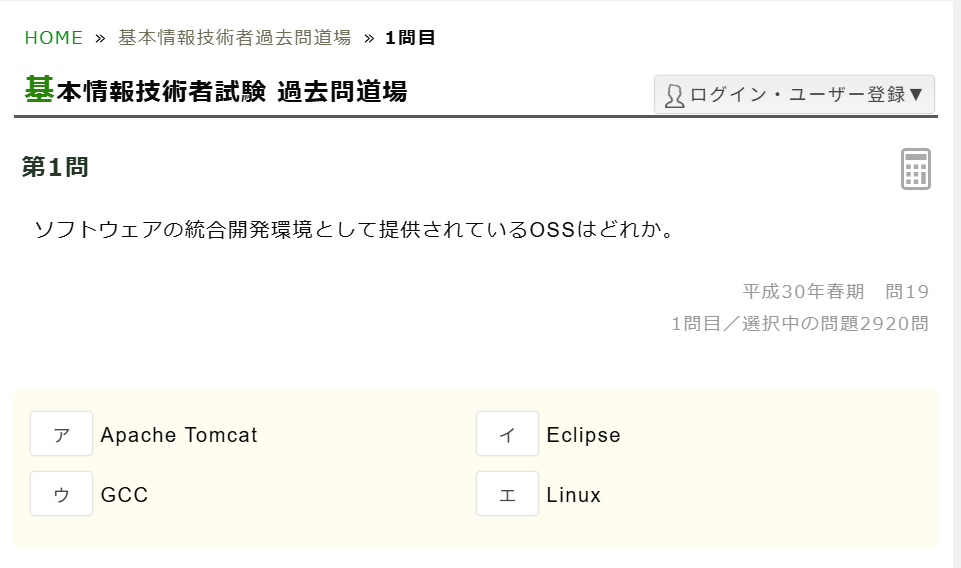Click the ▼ arrow on login menu

pyautogui.click(x=916, y=95)
